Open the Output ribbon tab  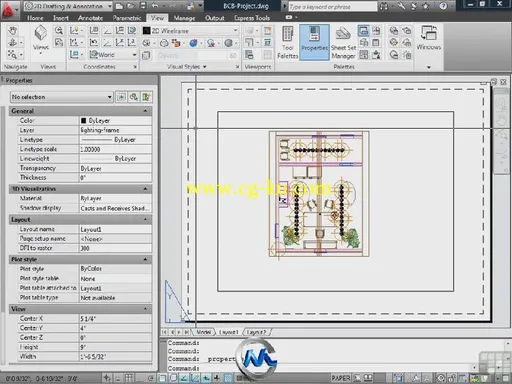pyautogui.click(x=215, y=18)
